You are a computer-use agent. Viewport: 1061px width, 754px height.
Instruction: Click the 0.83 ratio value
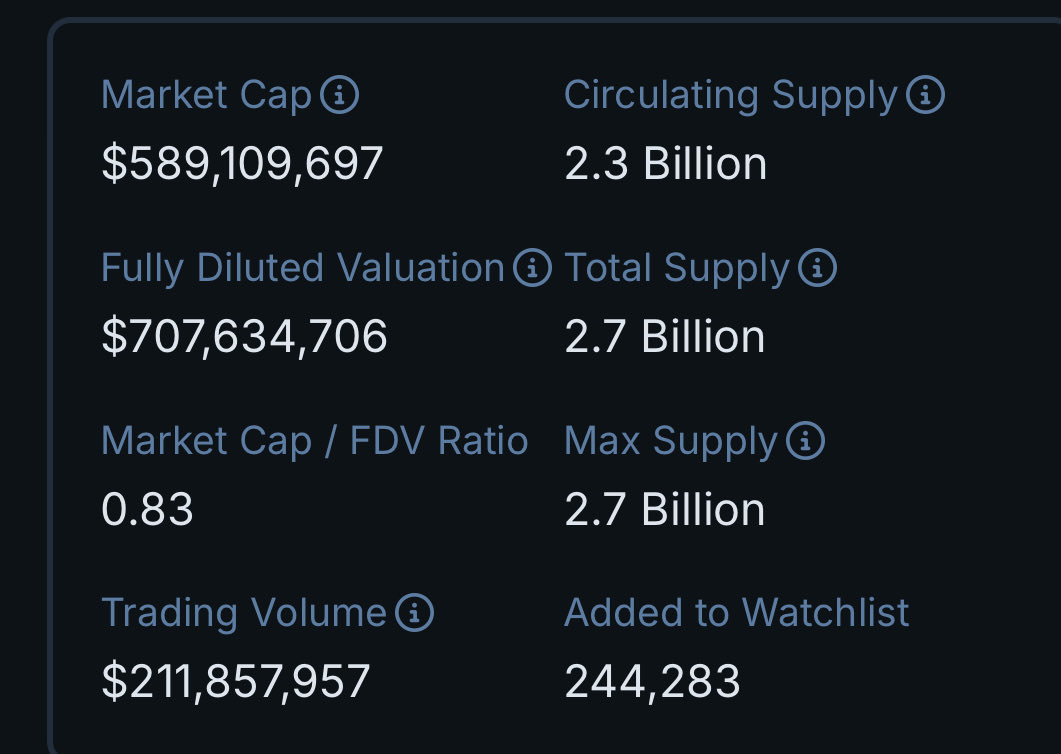(x=148, y=510)
